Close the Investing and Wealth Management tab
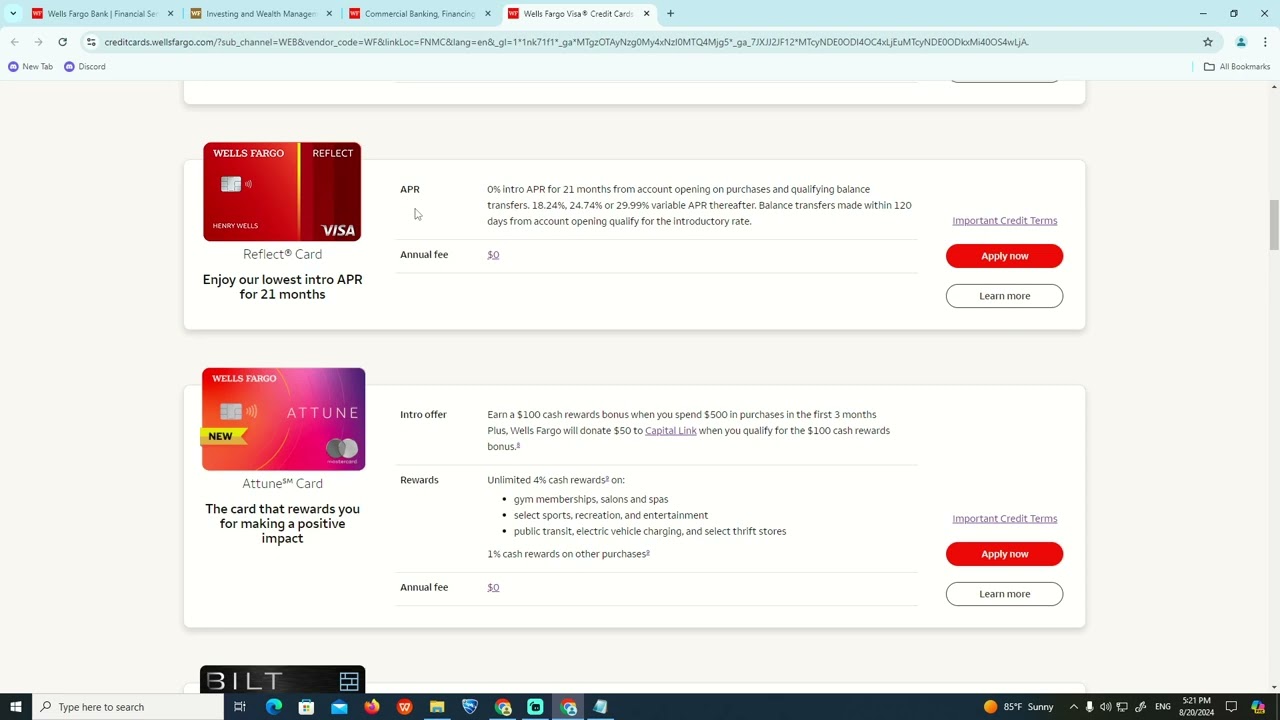Image resolution: width=1280 pixels, height=720 pixels. click(329, 14)
